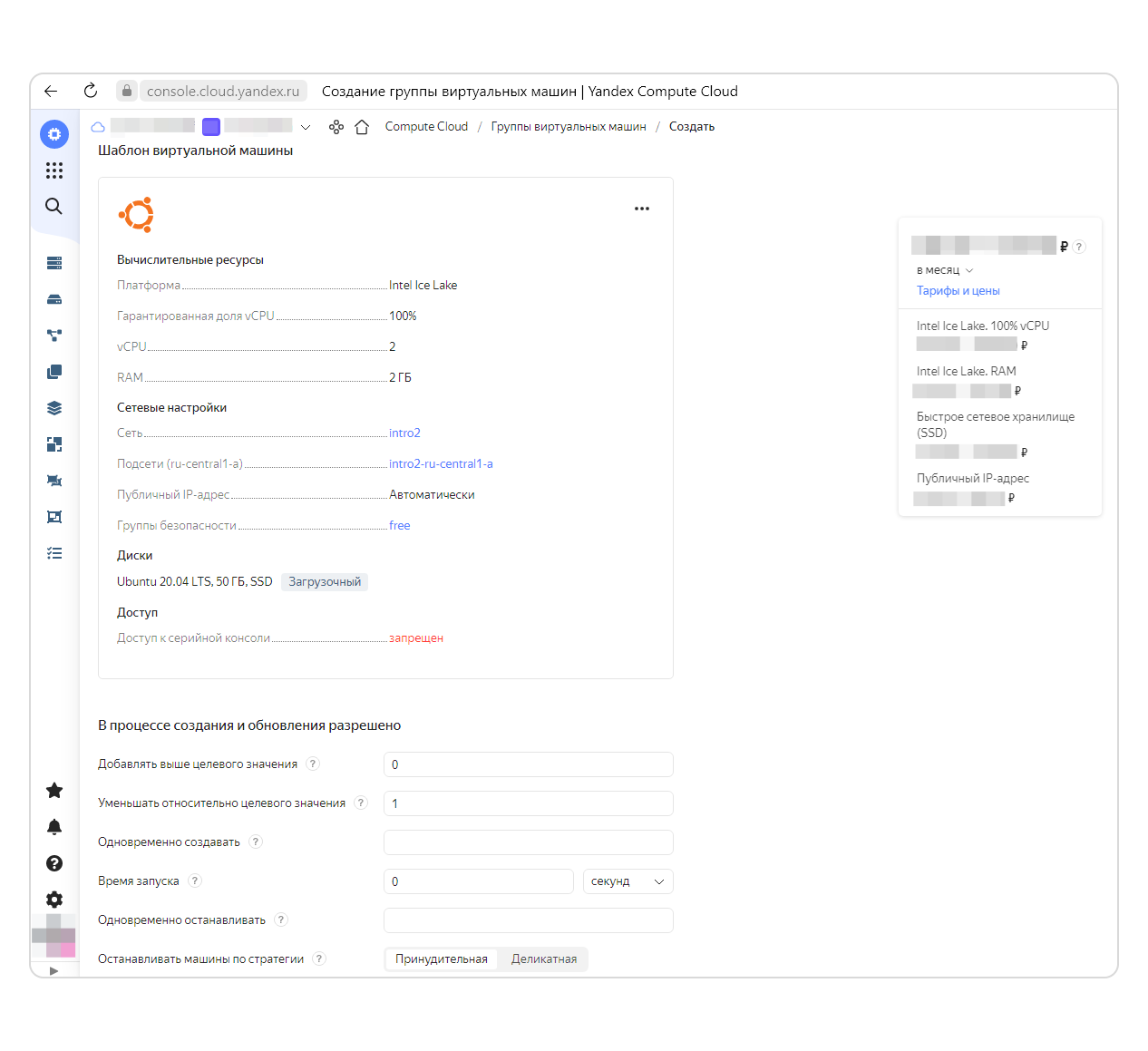Click the Автоматически public IP value
1148x1051 pixels.
[433, 495]
